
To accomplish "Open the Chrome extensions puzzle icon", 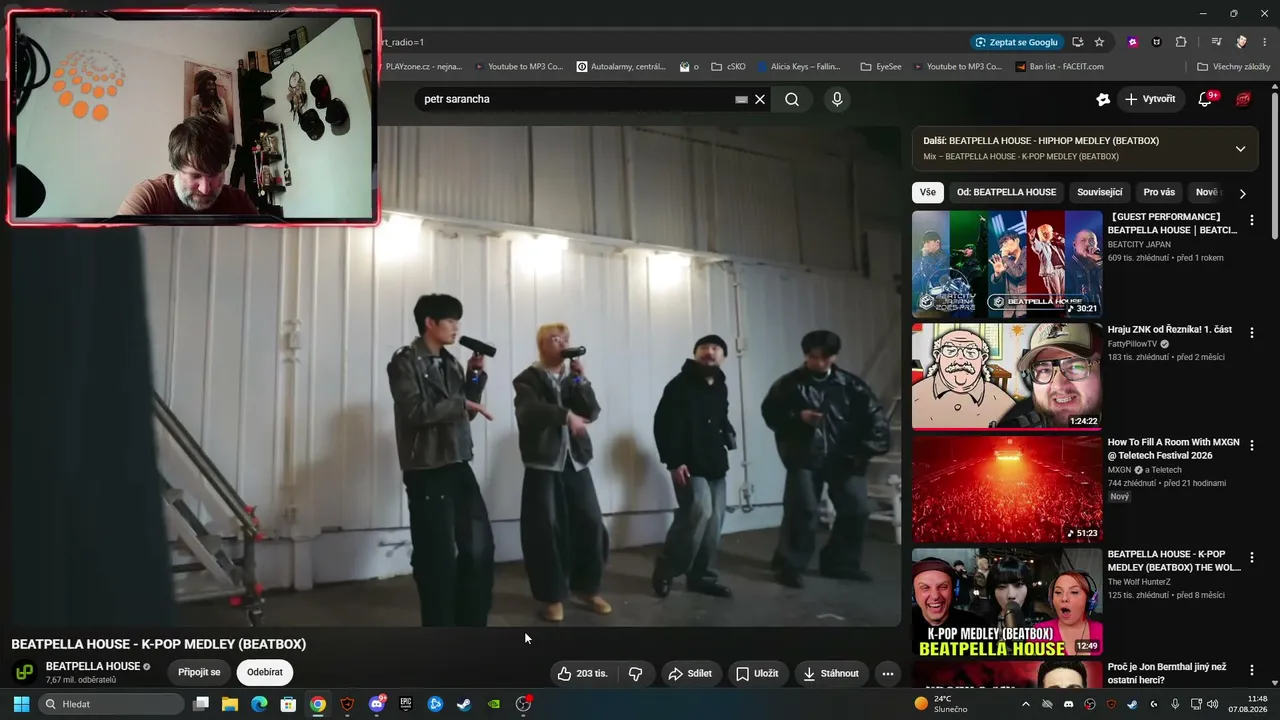I will click(x=1181, y=42).
